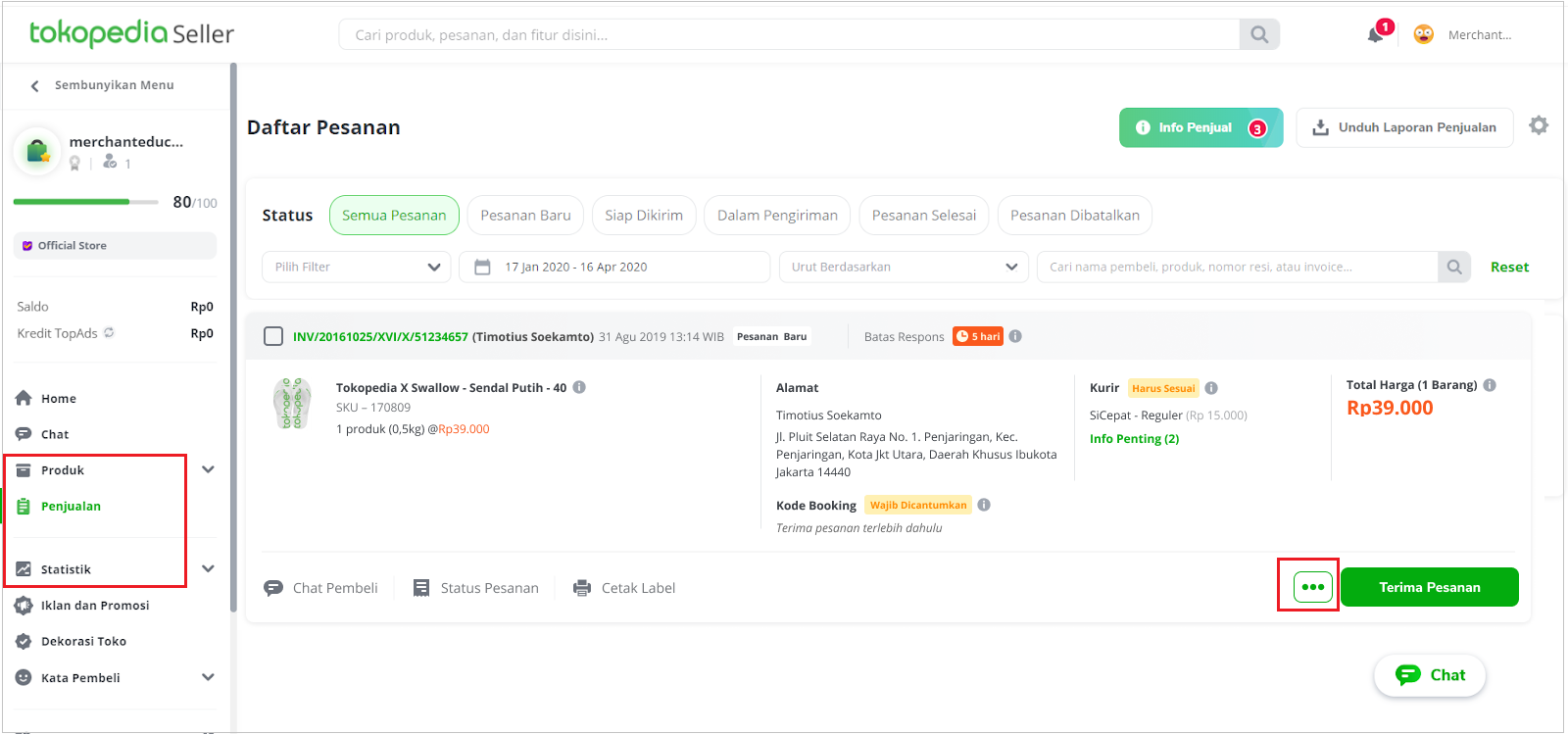Click Cetak Label action
Image resolution: width=1568 pixels, height=734 pixels.
pos(624,588)
